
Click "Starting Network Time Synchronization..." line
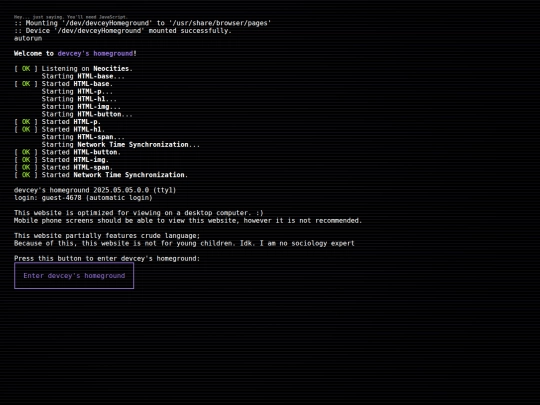(121, 144)
